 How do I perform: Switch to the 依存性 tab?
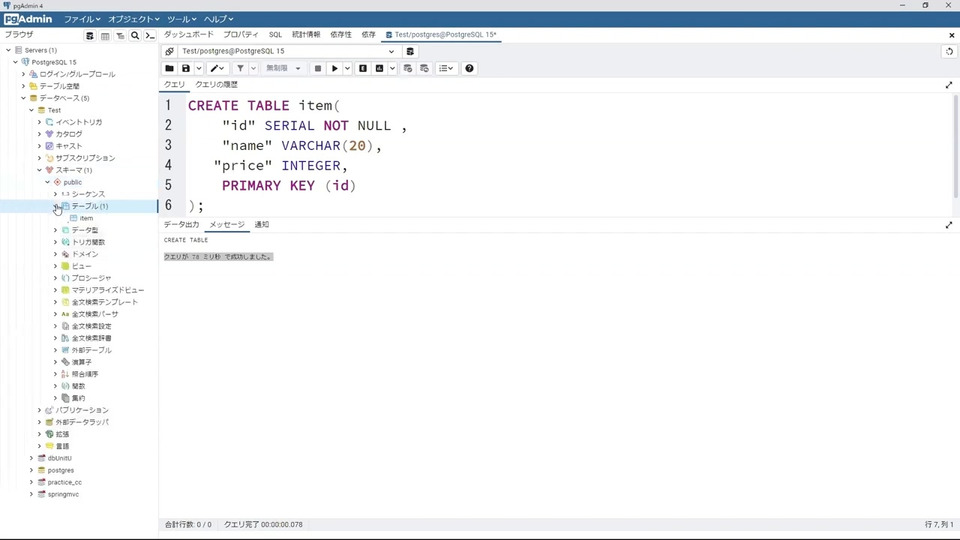coord(341,35)
